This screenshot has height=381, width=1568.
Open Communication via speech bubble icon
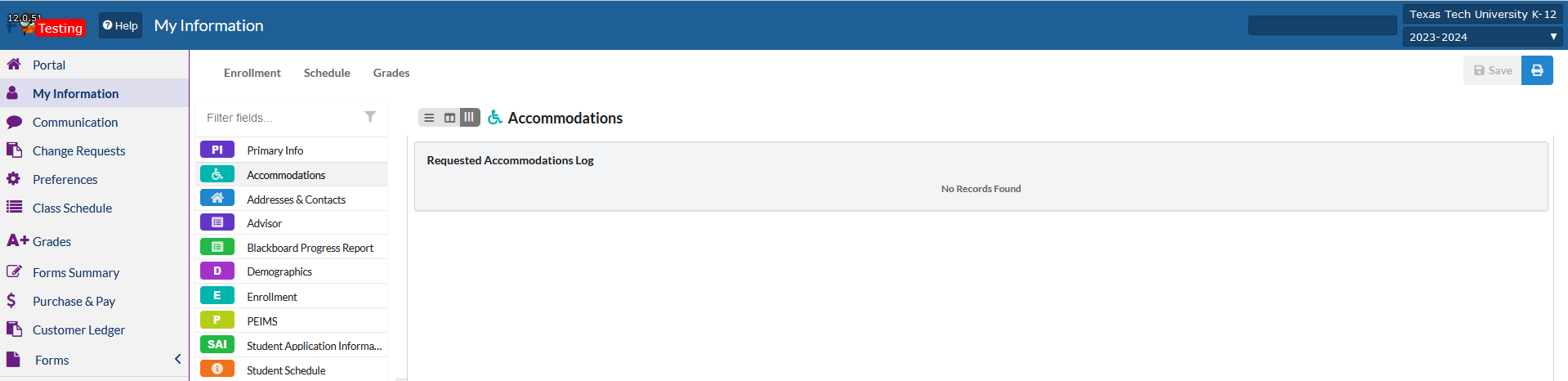click(14, 122)
